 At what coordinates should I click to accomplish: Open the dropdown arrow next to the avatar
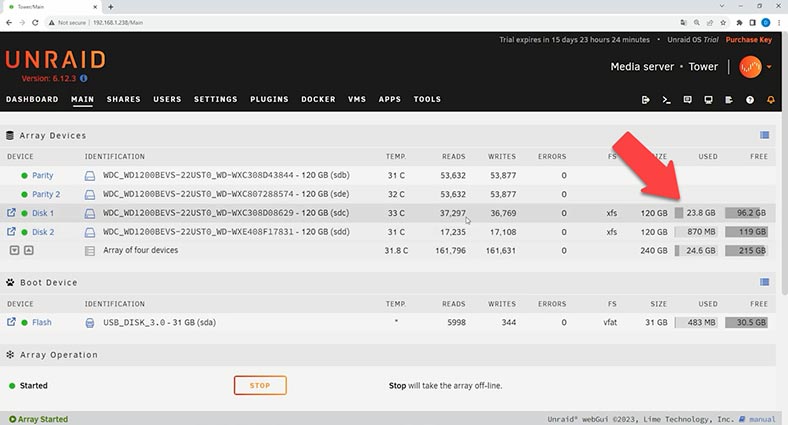[x=769, y=67]
